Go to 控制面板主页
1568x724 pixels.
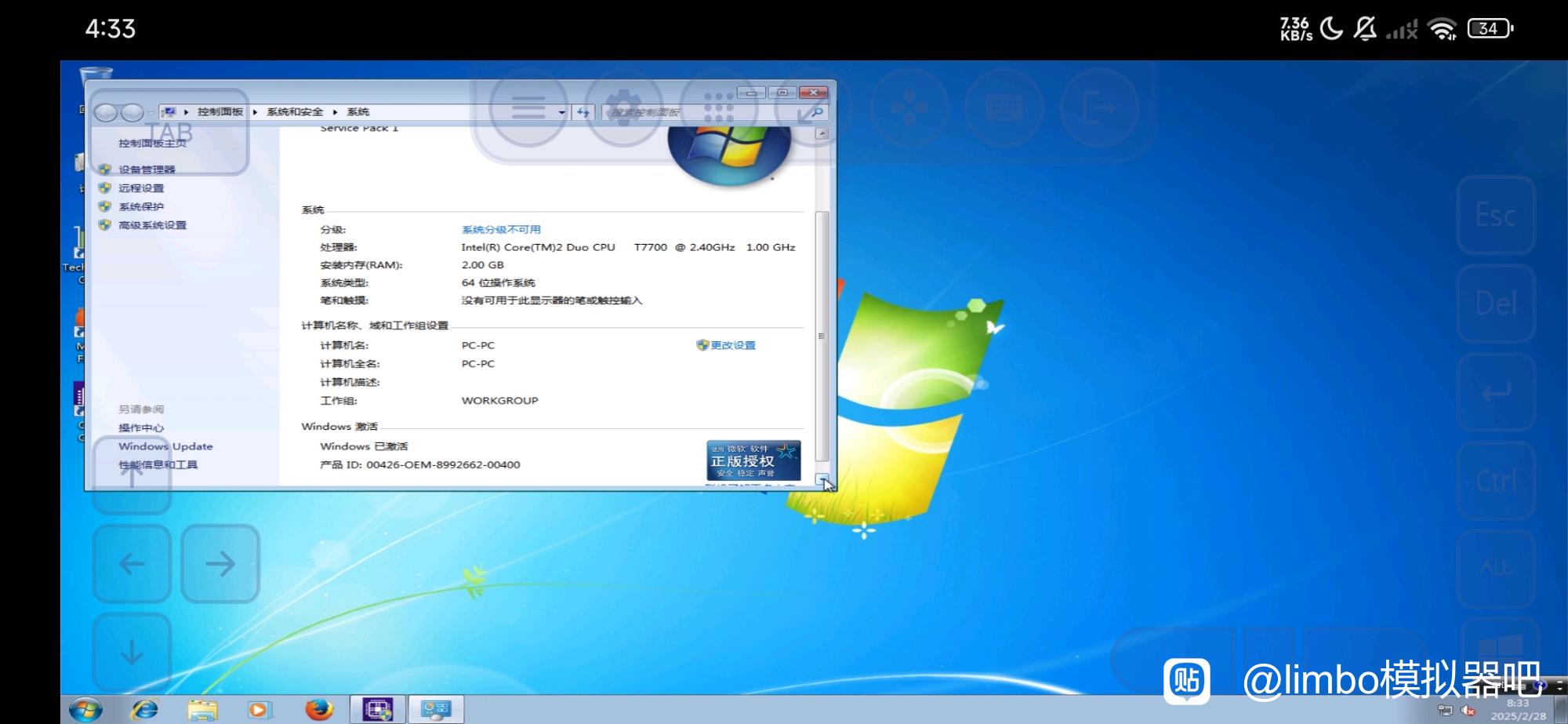[x=152, y=144]
